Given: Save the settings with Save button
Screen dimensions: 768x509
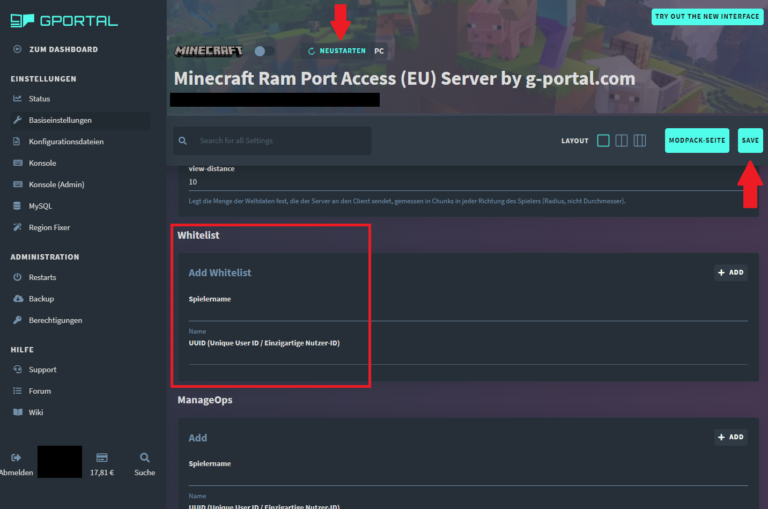Looking at the screenshot, I should [x=750, y=141].
